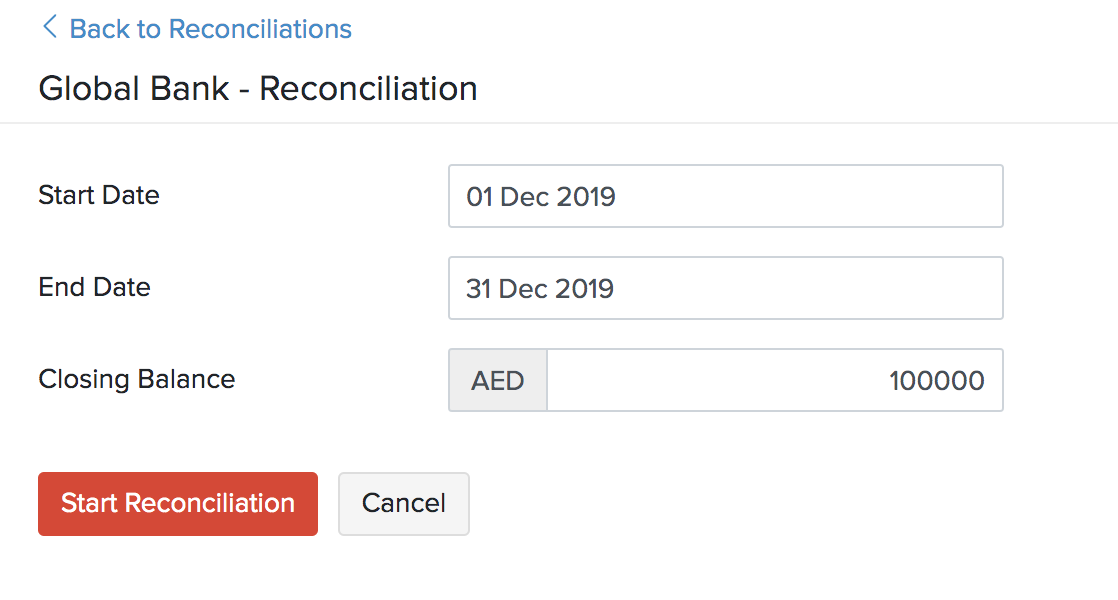Click inside the Start Date field
Viewport: 1118px width, 600px height.
[x=726, y=196]
